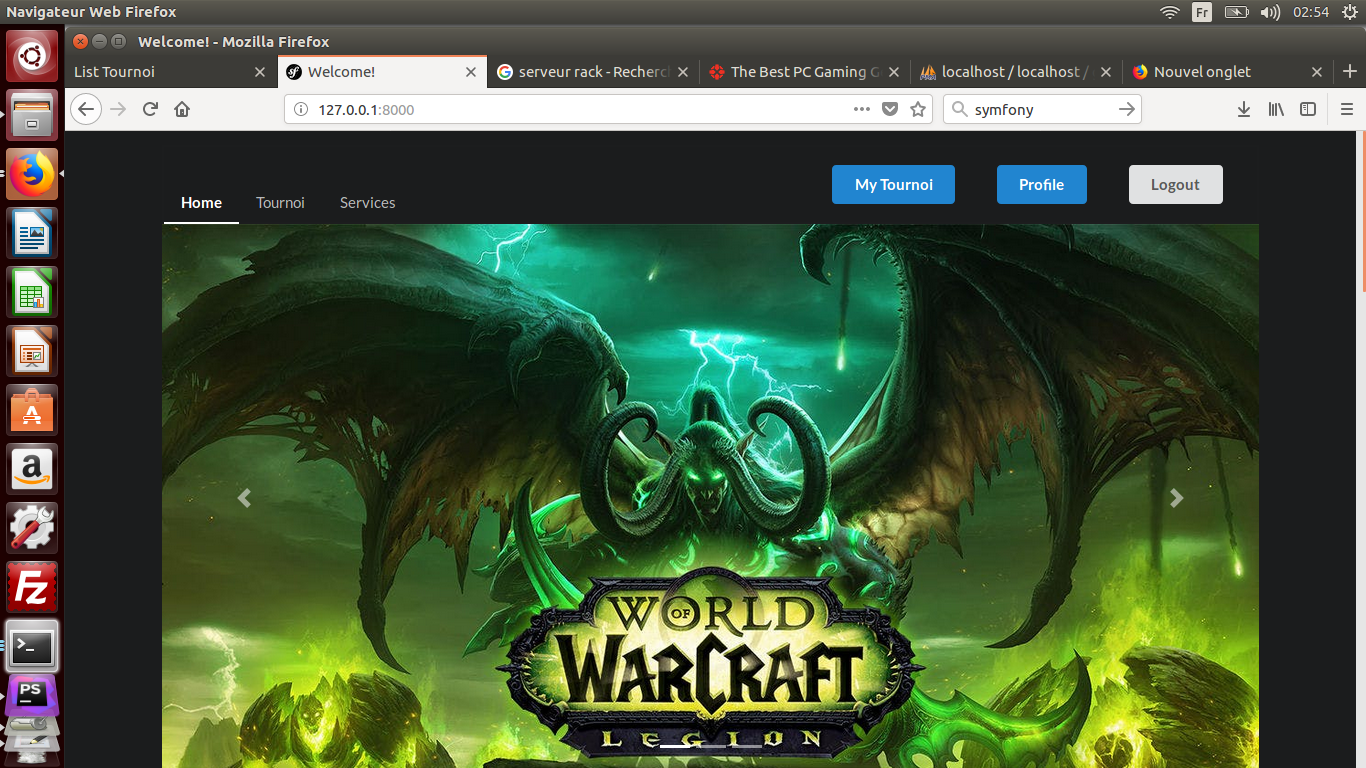Open Amazon launcher icon
Viewport: 1366px width, 768px height.
click(33, 469)
